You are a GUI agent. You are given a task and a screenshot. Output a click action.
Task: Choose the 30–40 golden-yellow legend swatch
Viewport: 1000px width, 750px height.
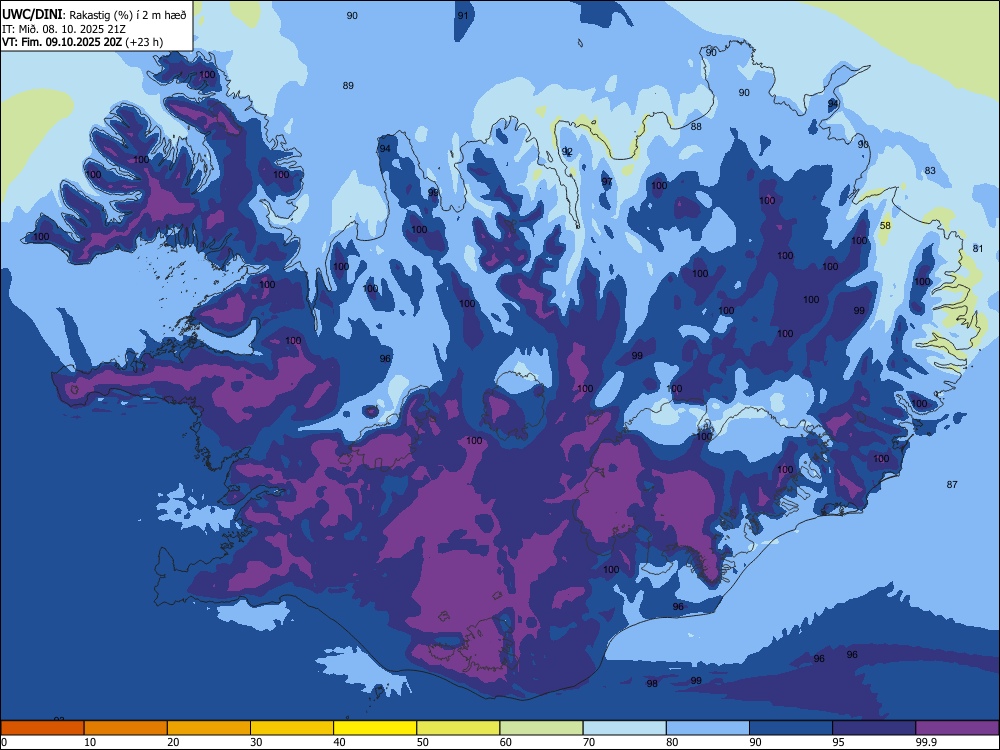point(292,728)
